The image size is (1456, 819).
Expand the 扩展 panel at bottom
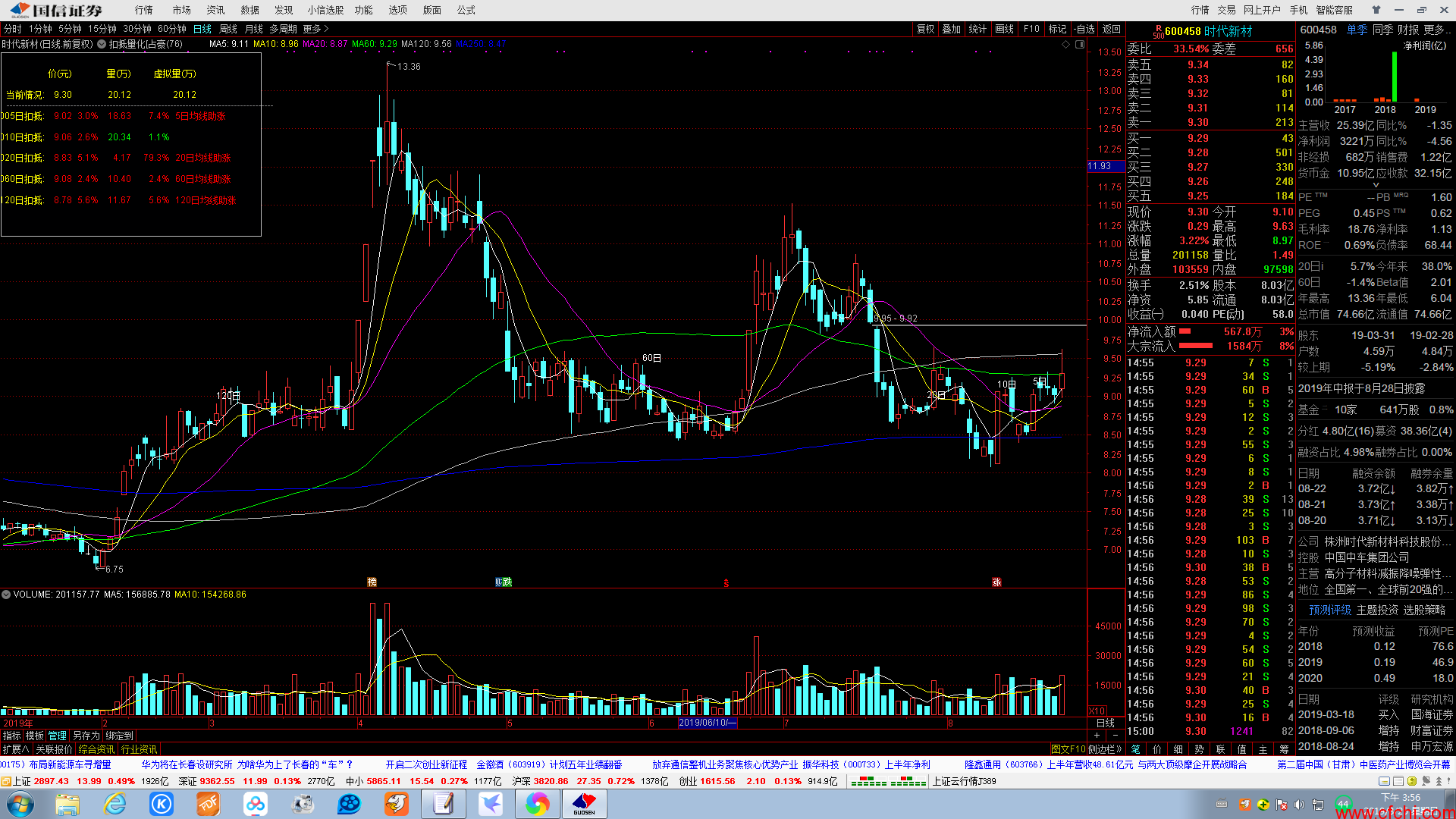point(15,749)
